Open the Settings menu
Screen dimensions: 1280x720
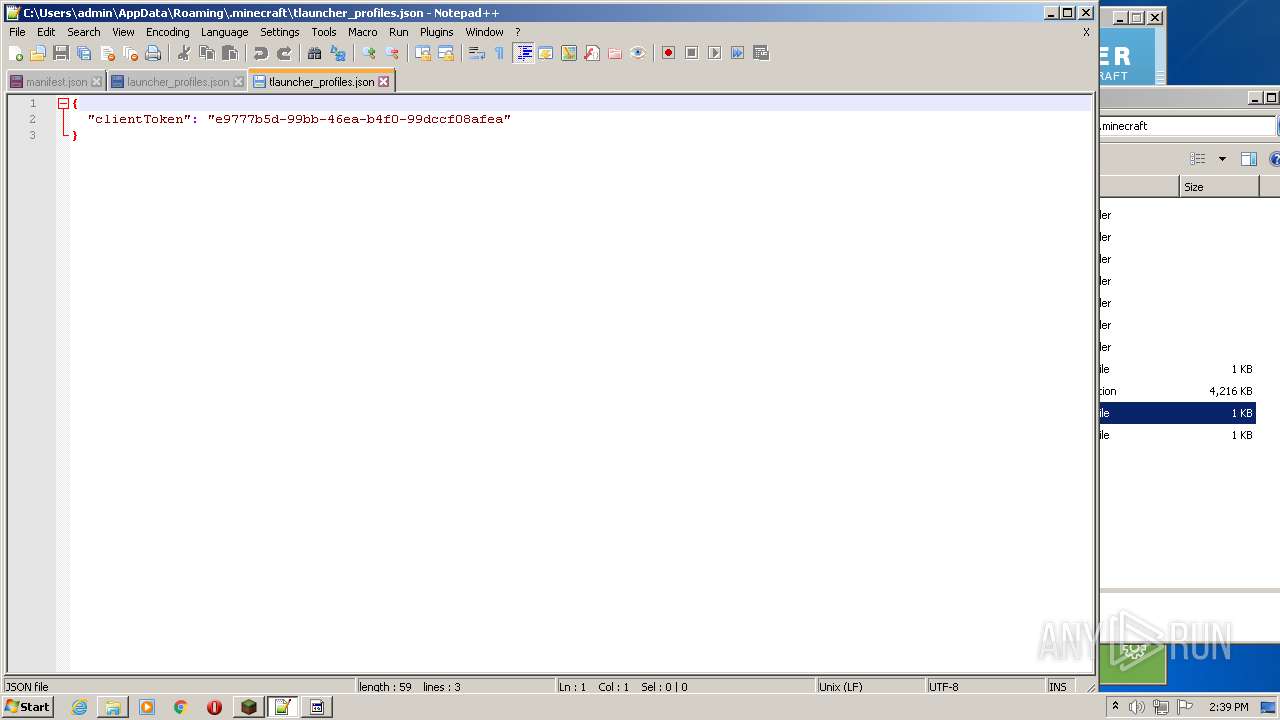point(279,32)
